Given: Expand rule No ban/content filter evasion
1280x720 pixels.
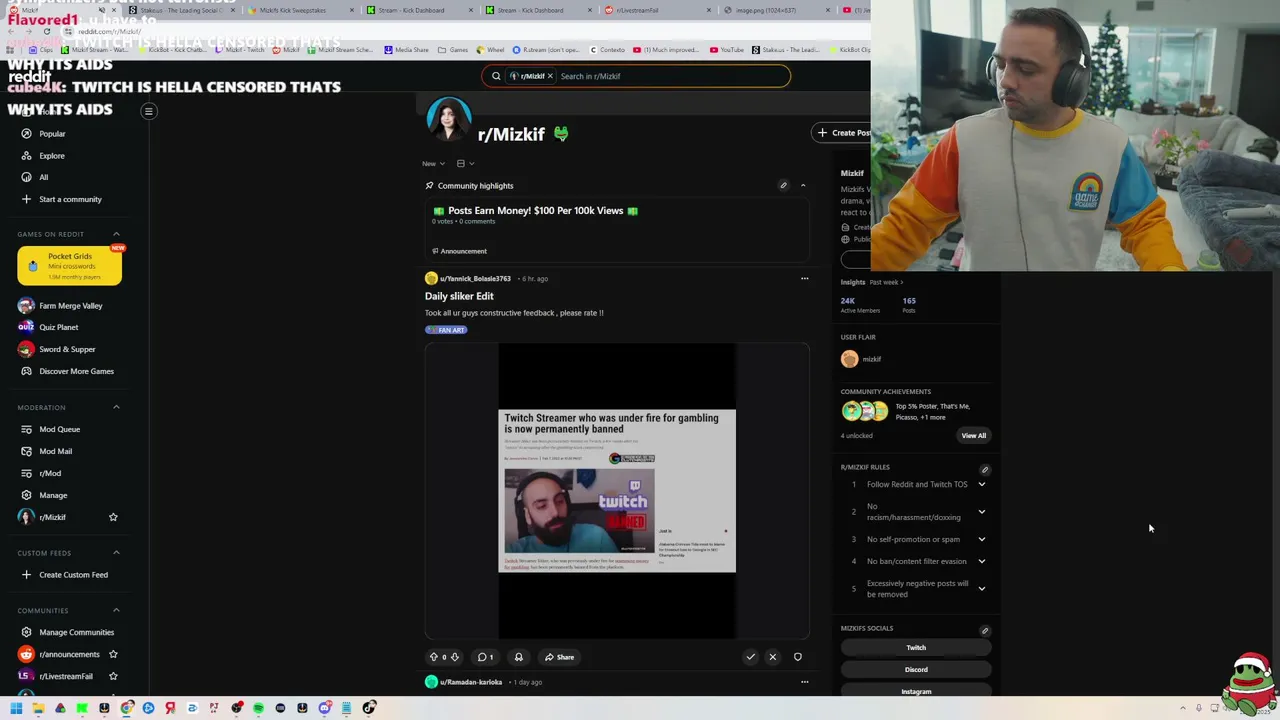Looking at the screenshot, I should click(x=981, y=562).
